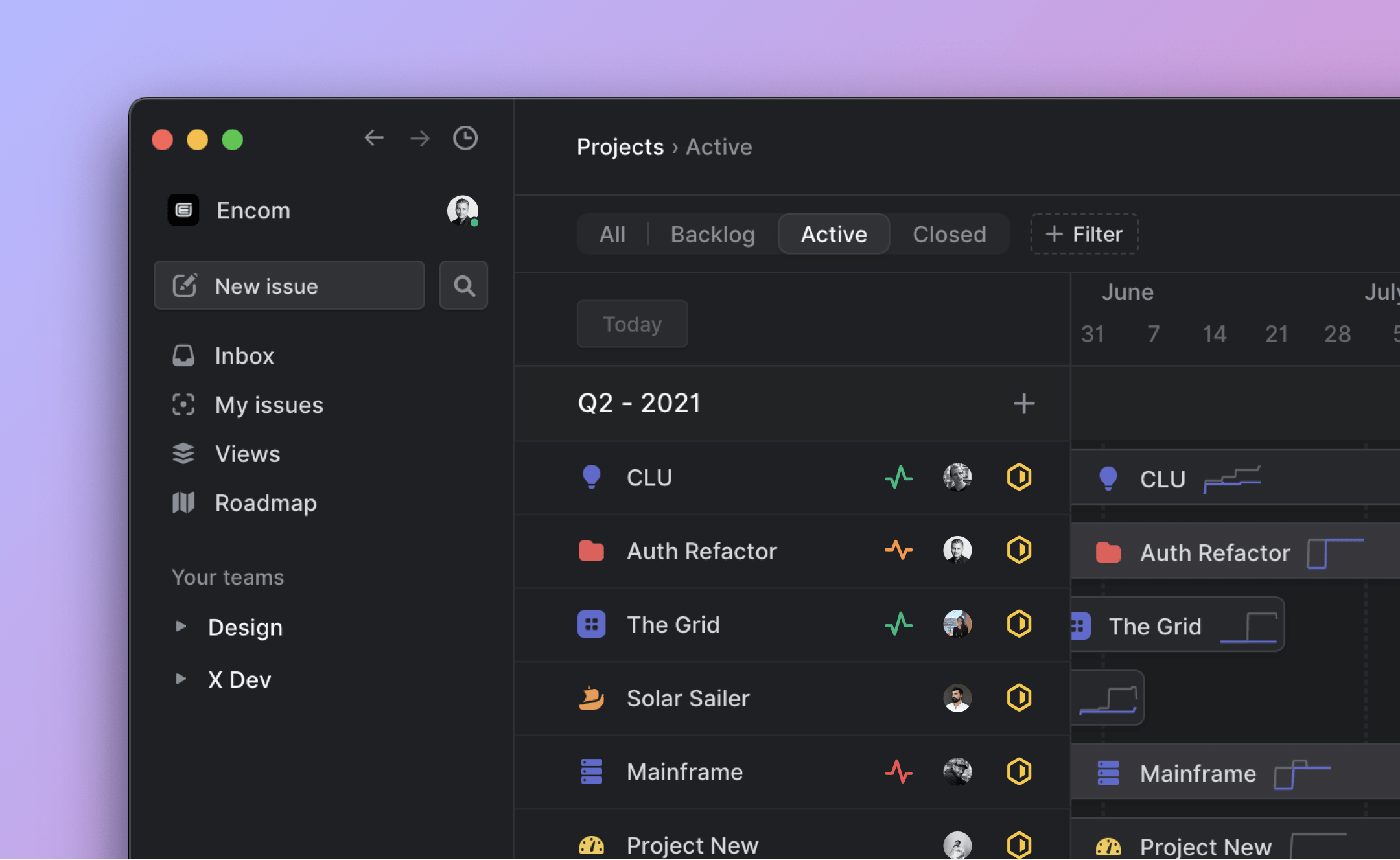This screenshot has height=860, width=1400.
Task: Click the Solar Sailer boat icon
Action: [591, 698]
